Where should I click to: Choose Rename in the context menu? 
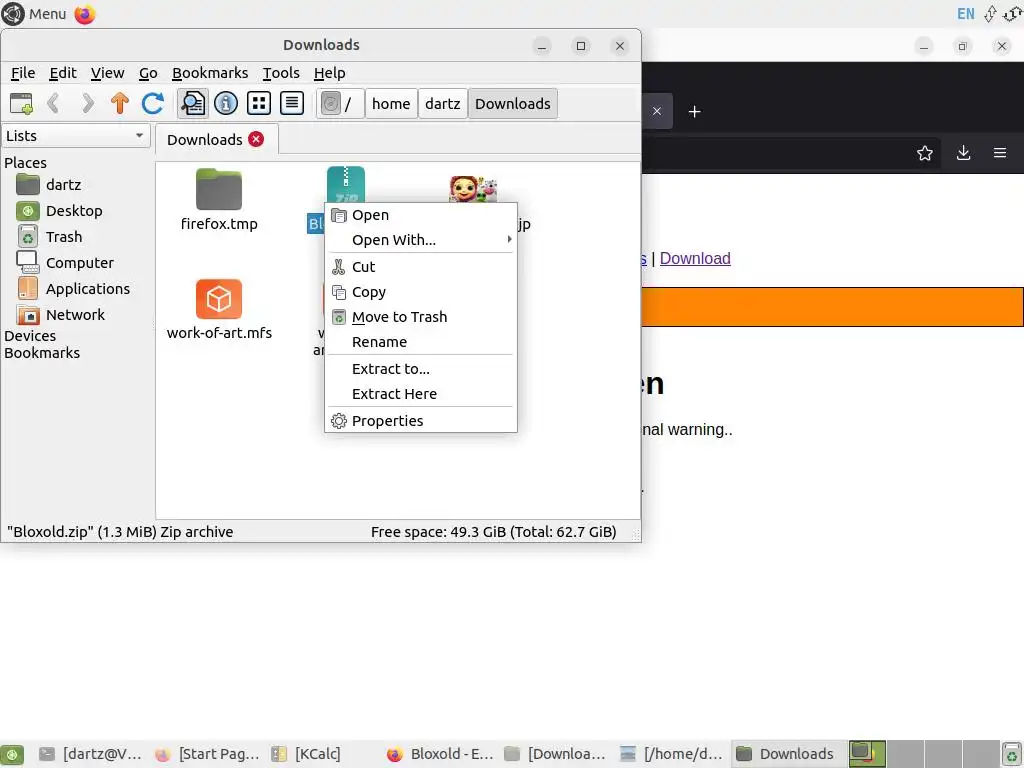[421, 342]
